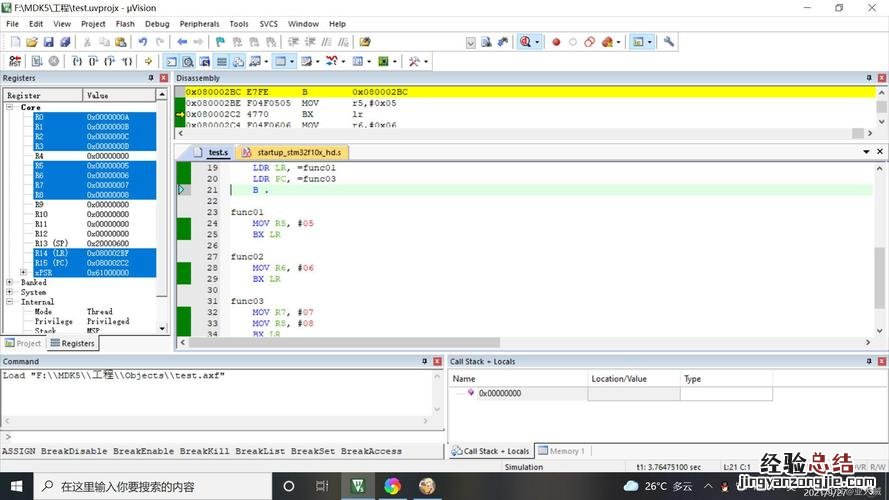This screenshot has width=889, height=500.
Task: Click the Open file folder icon
Action: (32, 42)
